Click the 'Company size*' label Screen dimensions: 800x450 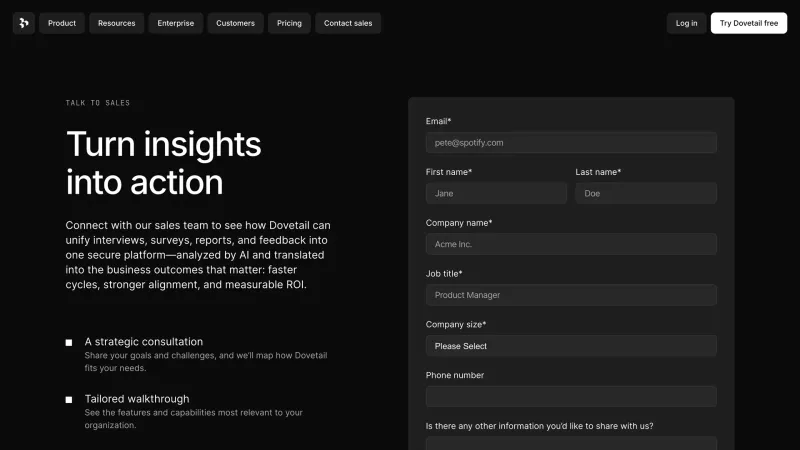pos(456,324)
